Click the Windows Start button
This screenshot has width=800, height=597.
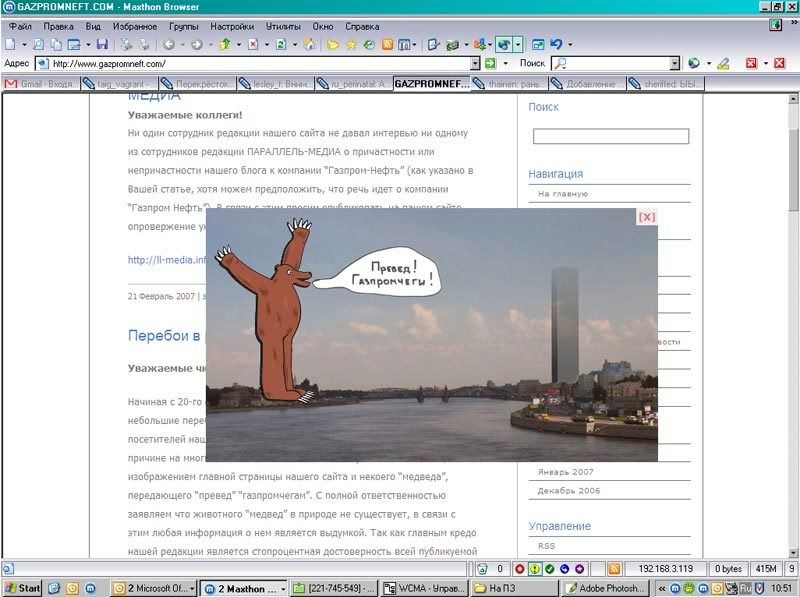(x=23, y=588)
